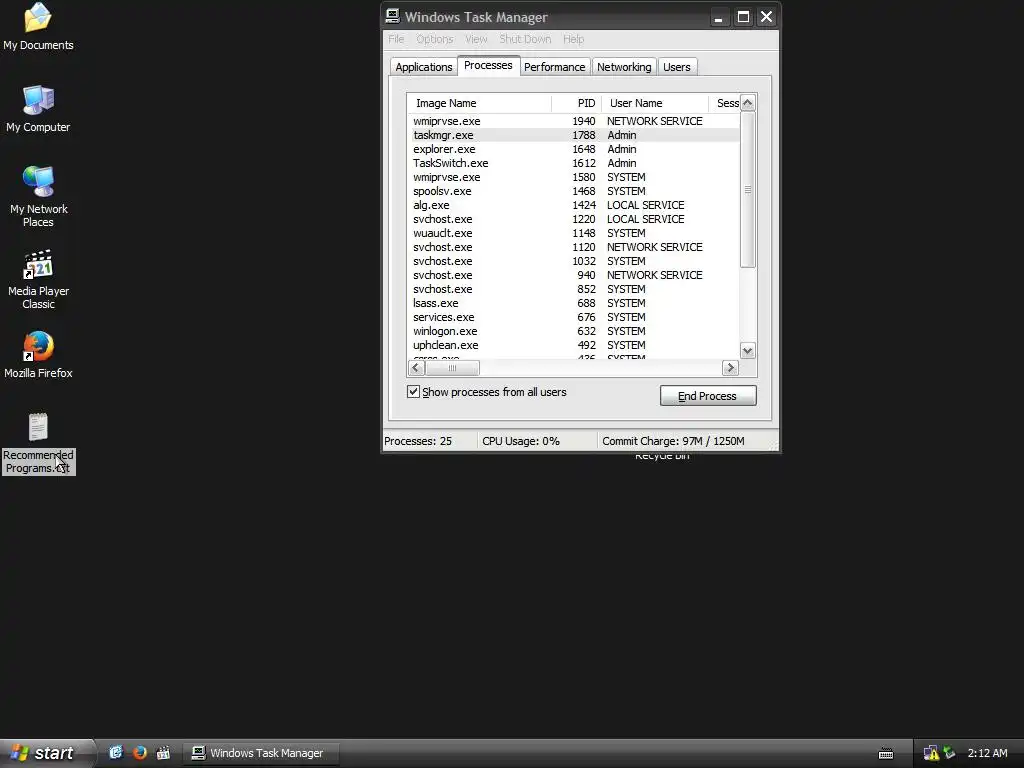
Task: Select the TaskSwitch.exe process
Action: [574, 163]
